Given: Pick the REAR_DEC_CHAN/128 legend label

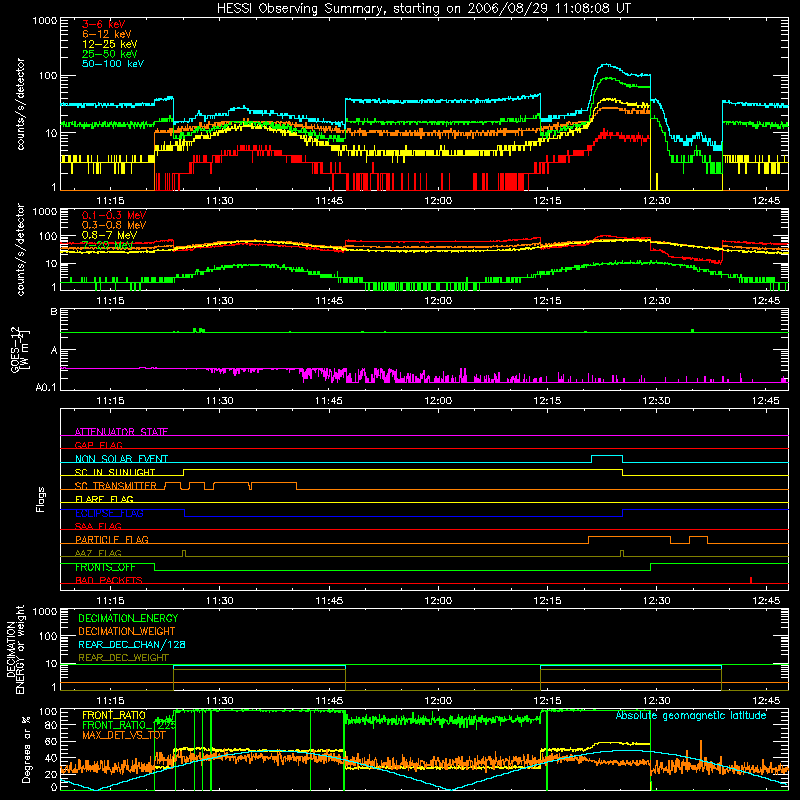Looking at the screenshot, I should 132,644.
